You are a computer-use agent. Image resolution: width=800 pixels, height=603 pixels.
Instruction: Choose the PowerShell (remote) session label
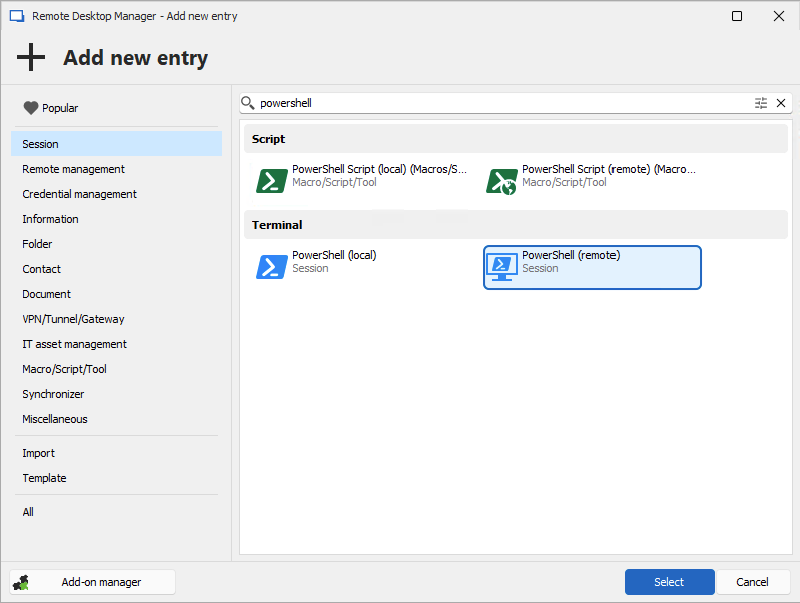click(571, 255)
